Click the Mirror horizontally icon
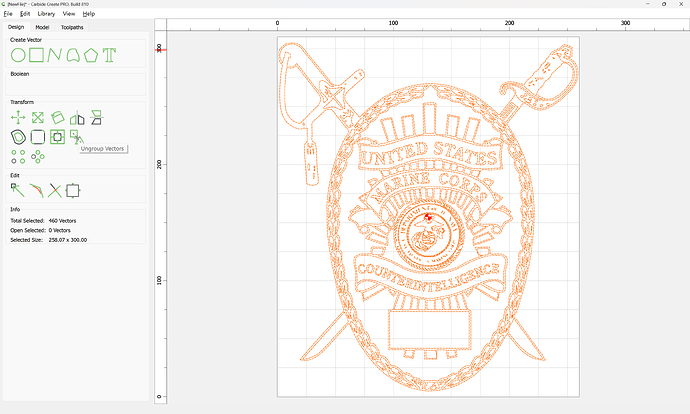The image size is (690, 414). point(77,117)
